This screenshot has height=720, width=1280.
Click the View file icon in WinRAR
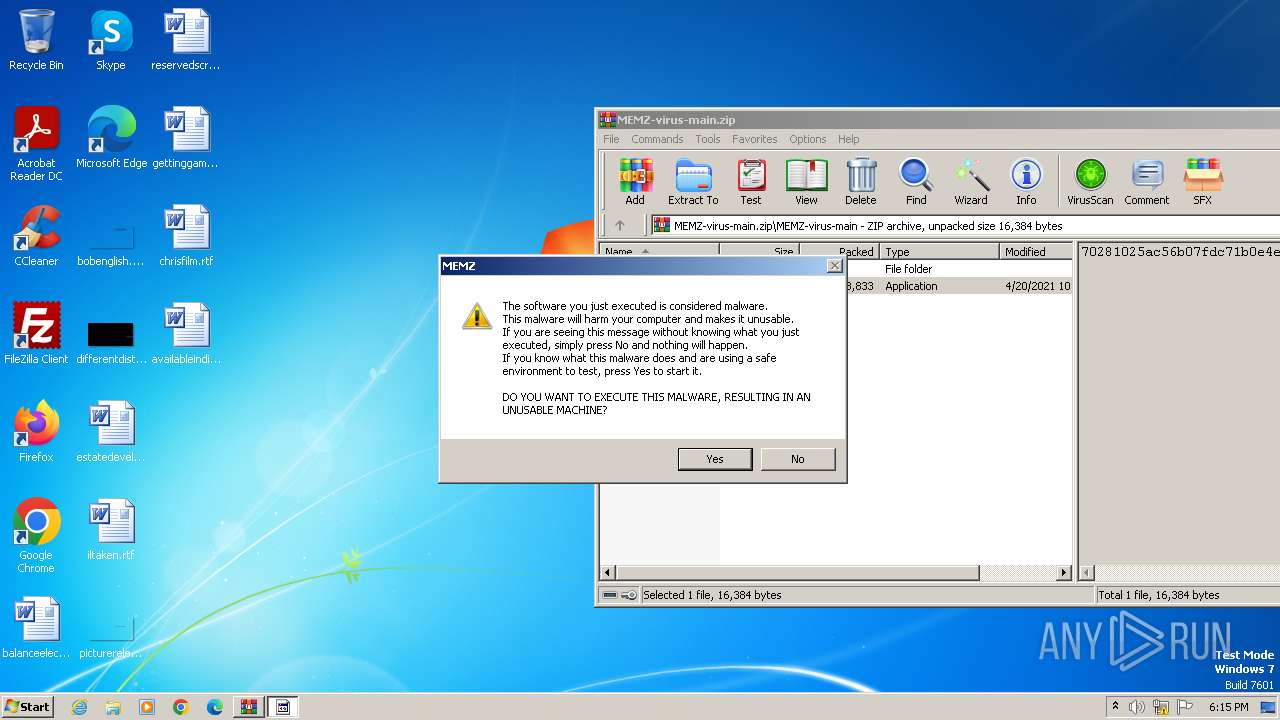pyautogui.click(x=806, y=181)
